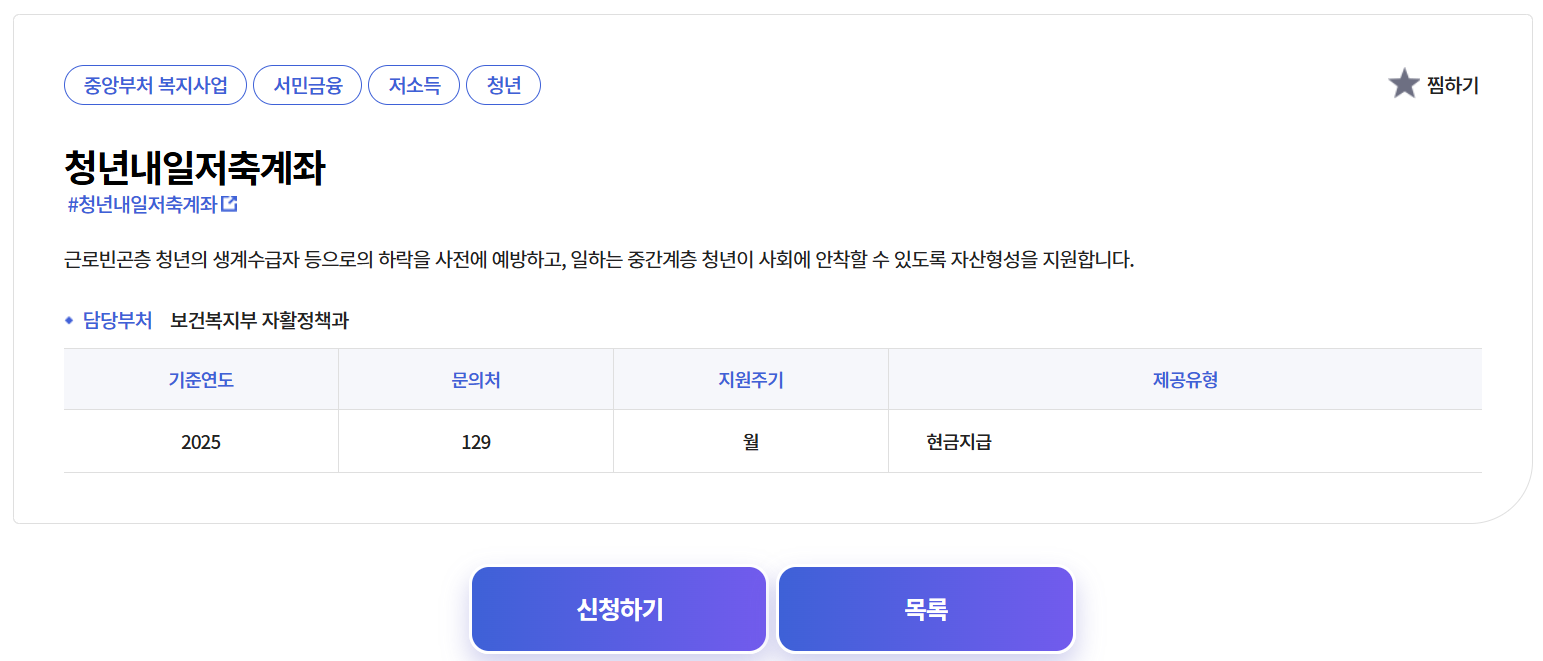Select the 문의처 column header
The image size is (1543, 661).
coord(476,378)
